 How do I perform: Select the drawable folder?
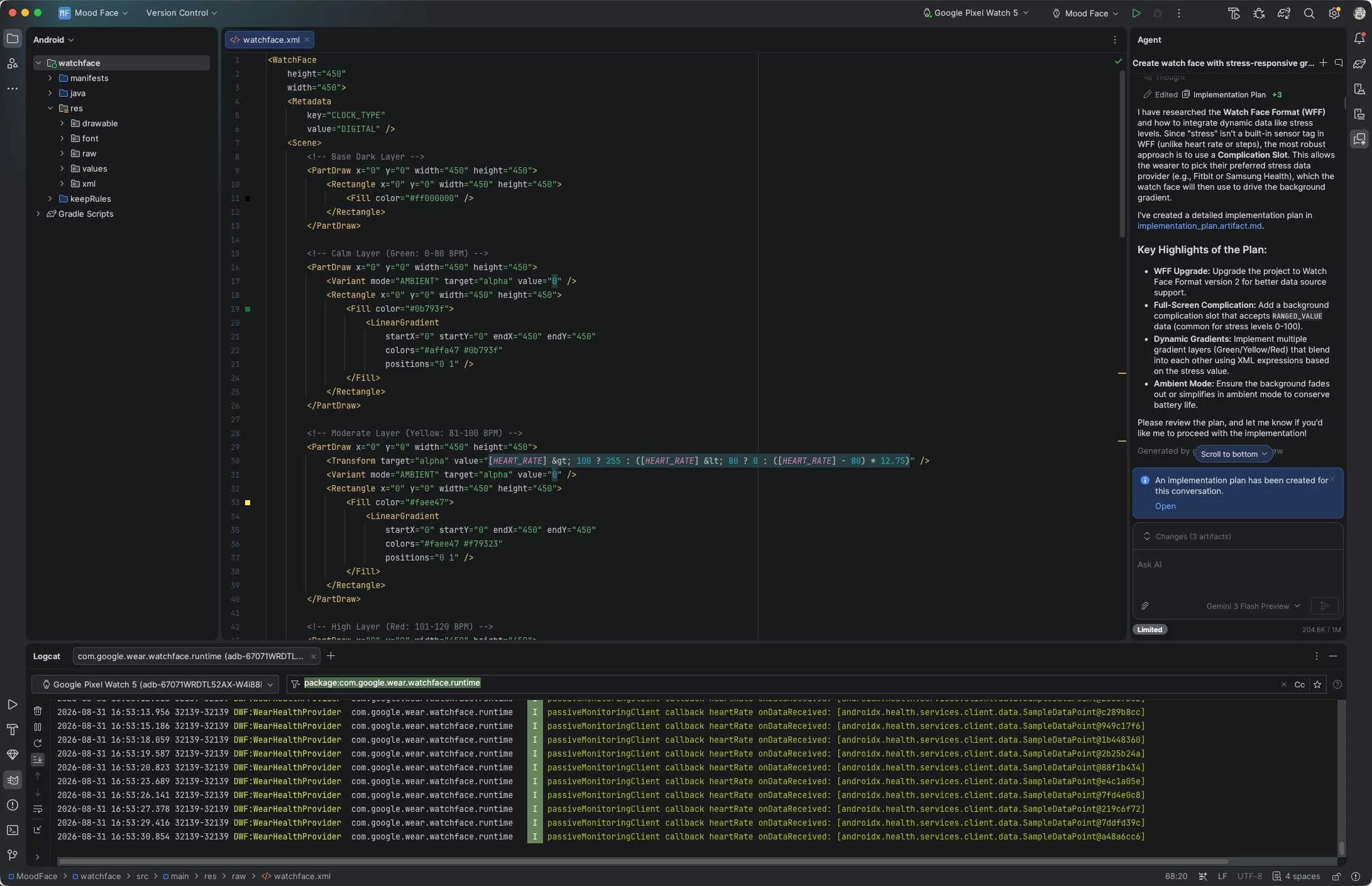click(x=99, y=123)
